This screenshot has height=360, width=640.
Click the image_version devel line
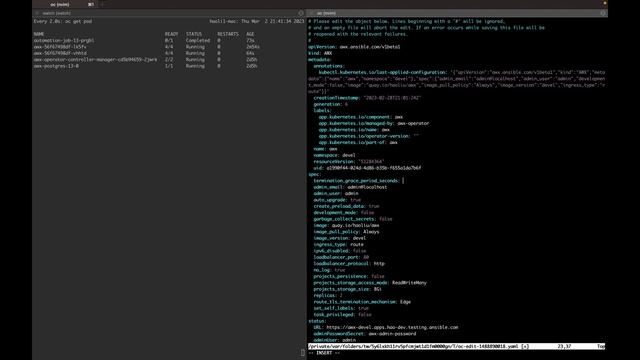(x=340, y=238)
